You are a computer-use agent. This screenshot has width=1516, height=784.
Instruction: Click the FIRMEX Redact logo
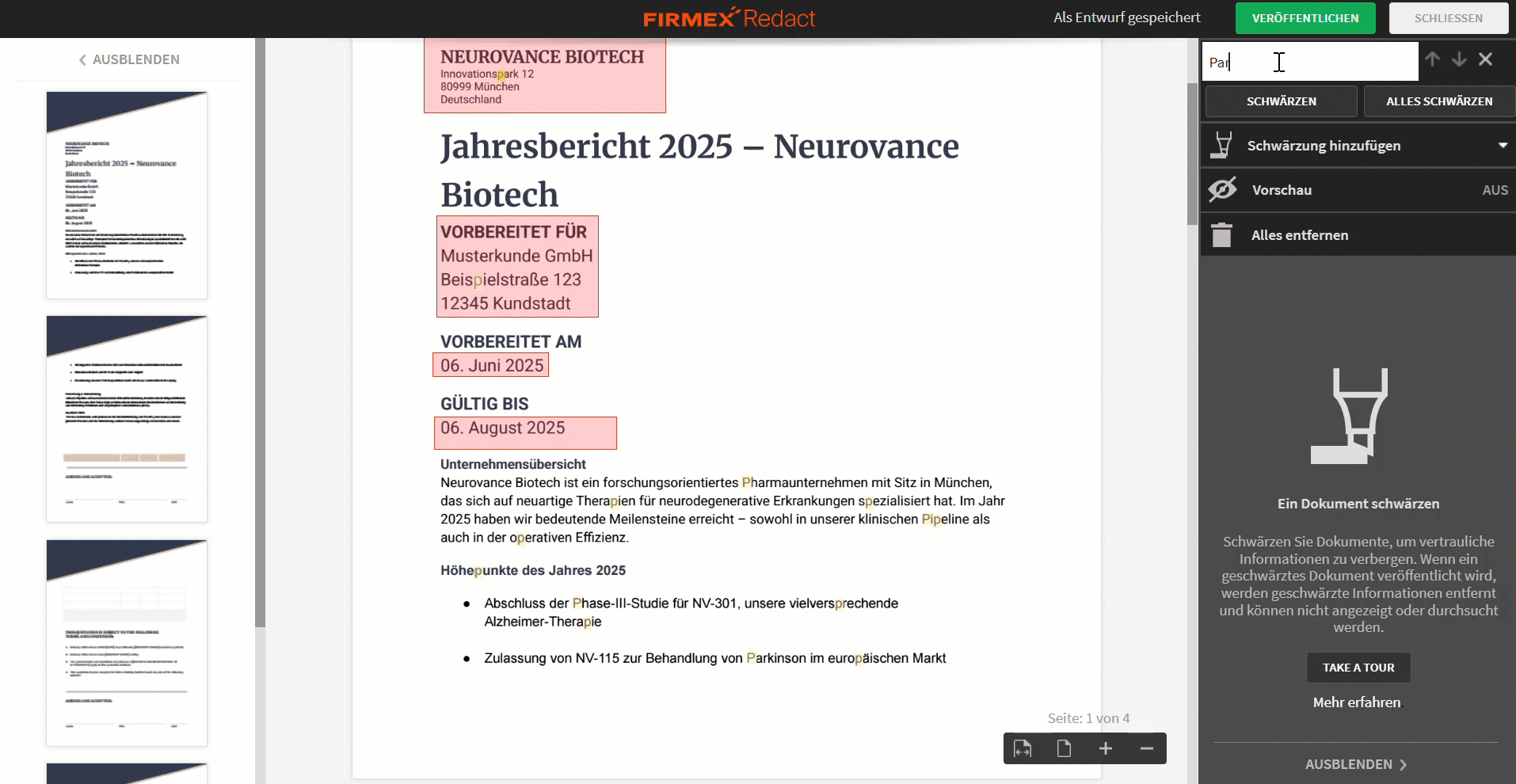pos(729,18)
